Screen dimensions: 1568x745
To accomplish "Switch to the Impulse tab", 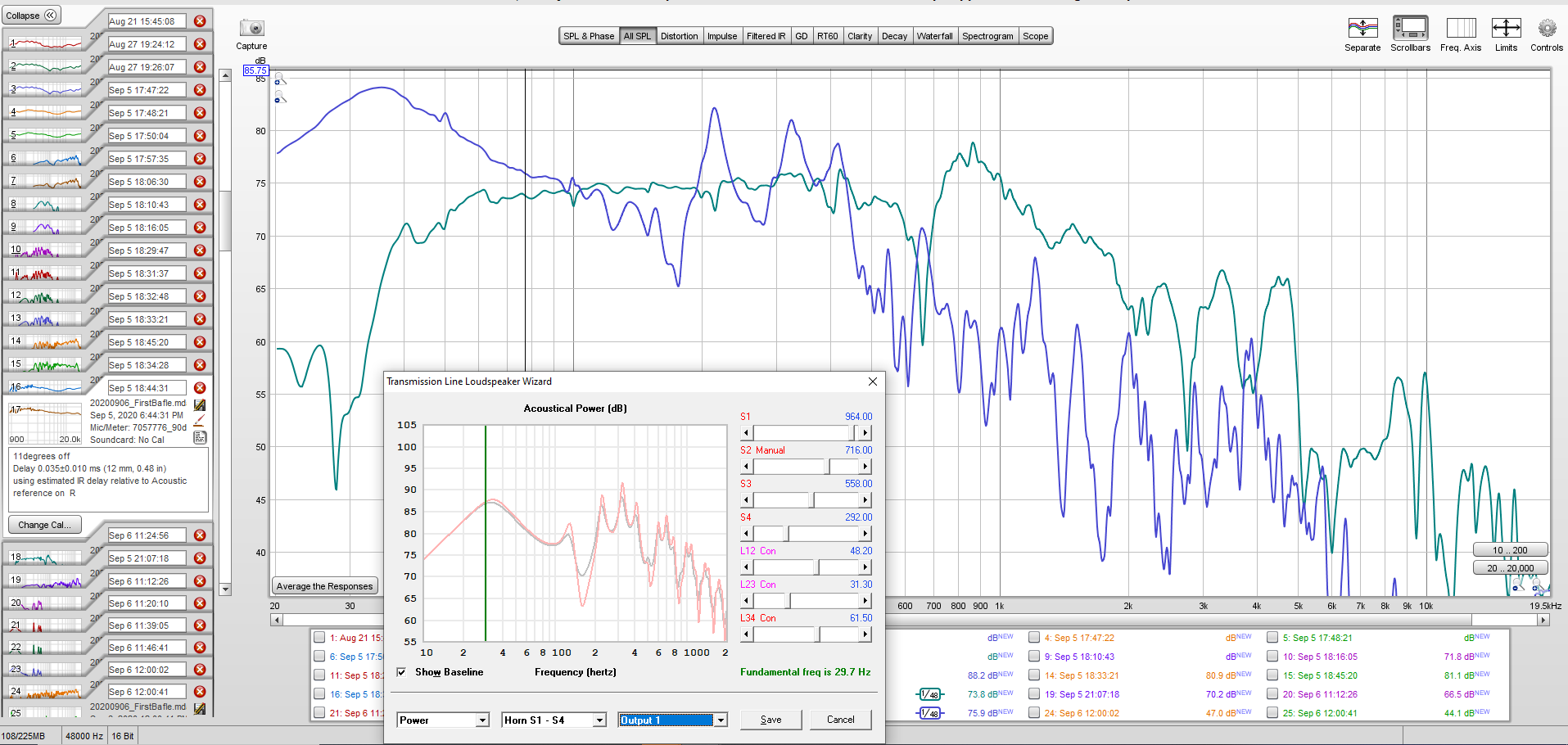I will (x=722, y=36).
